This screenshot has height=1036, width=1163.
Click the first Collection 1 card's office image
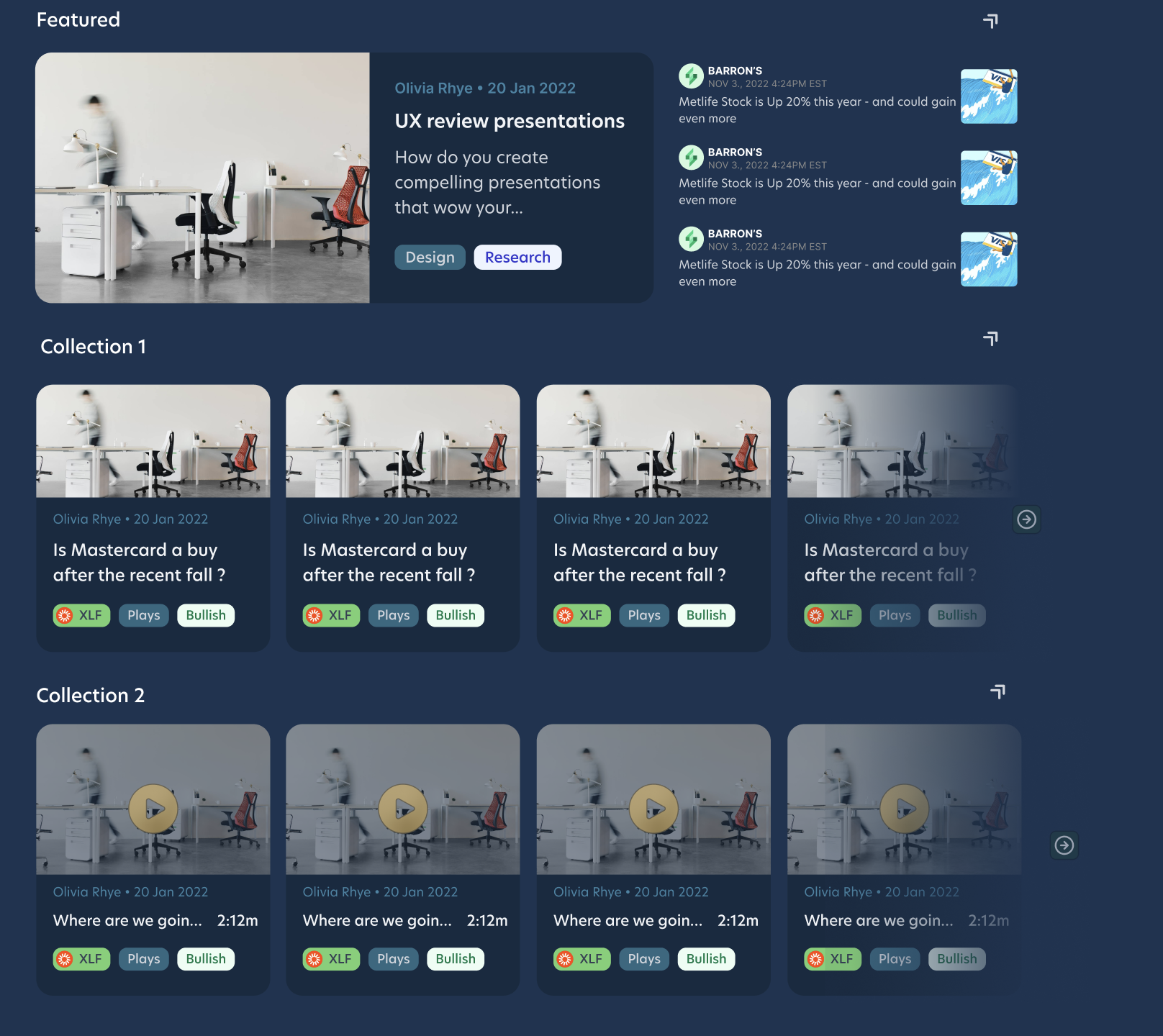coord(153,441)
